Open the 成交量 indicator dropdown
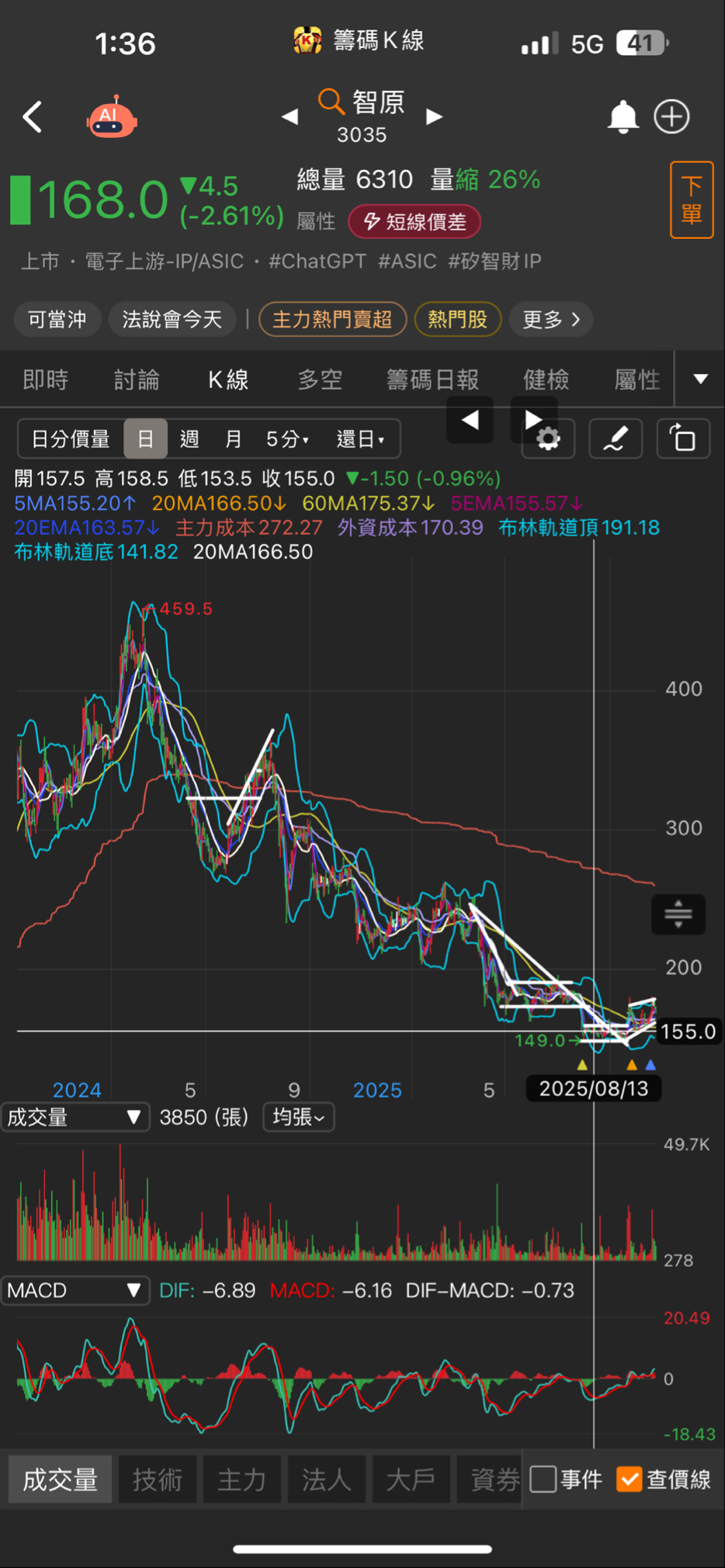Screen dimensions: 725x1568 [75, 1117]
